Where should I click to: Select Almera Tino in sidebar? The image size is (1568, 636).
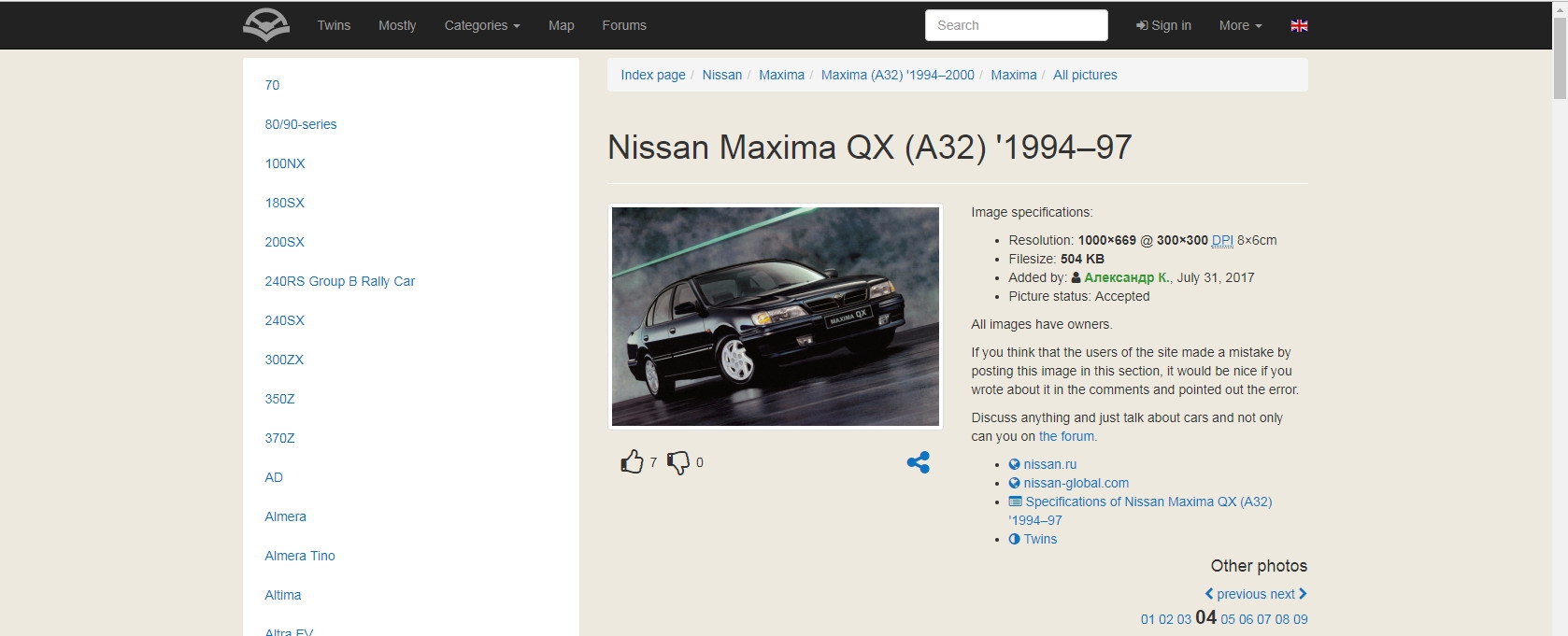[x=300, y=556]
